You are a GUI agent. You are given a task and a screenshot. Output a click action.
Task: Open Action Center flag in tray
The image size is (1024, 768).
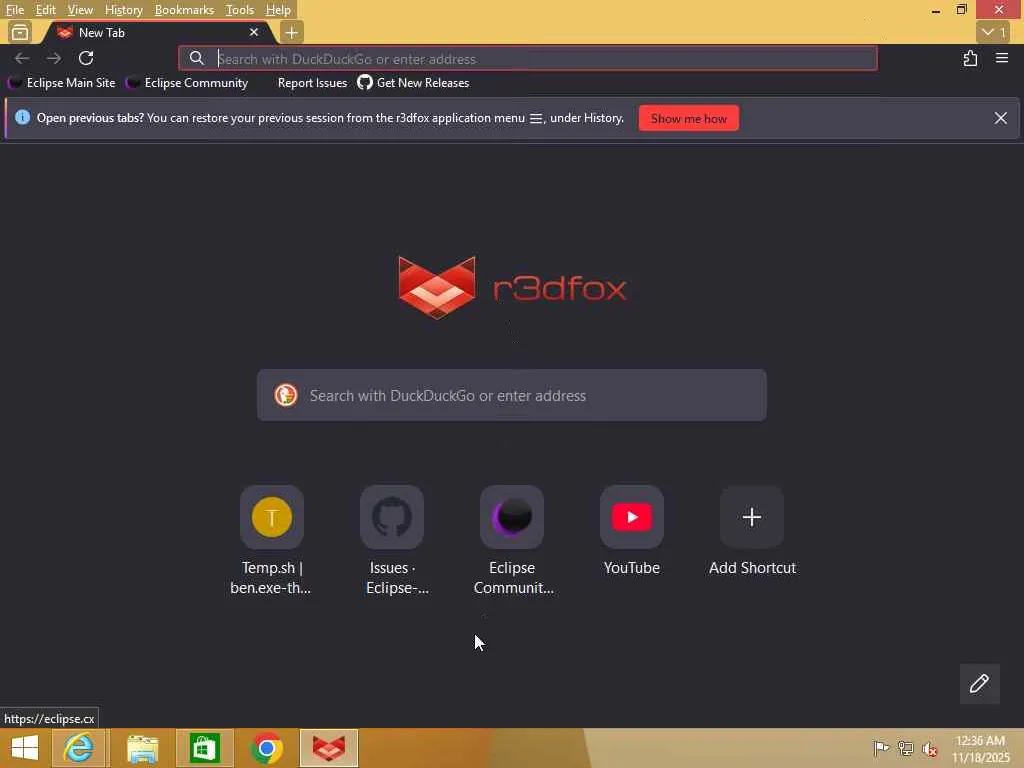[x=880, y=748]
